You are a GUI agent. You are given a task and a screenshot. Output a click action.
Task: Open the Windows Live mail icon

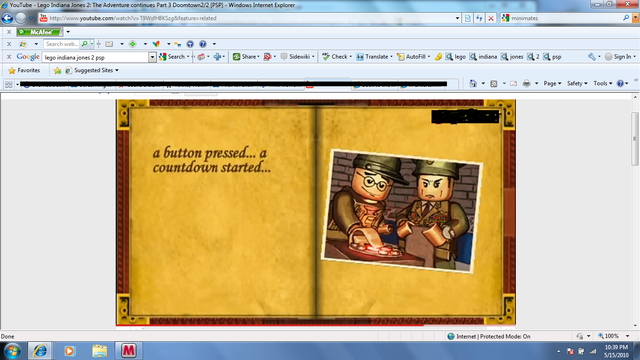click(x=109, y=44)
